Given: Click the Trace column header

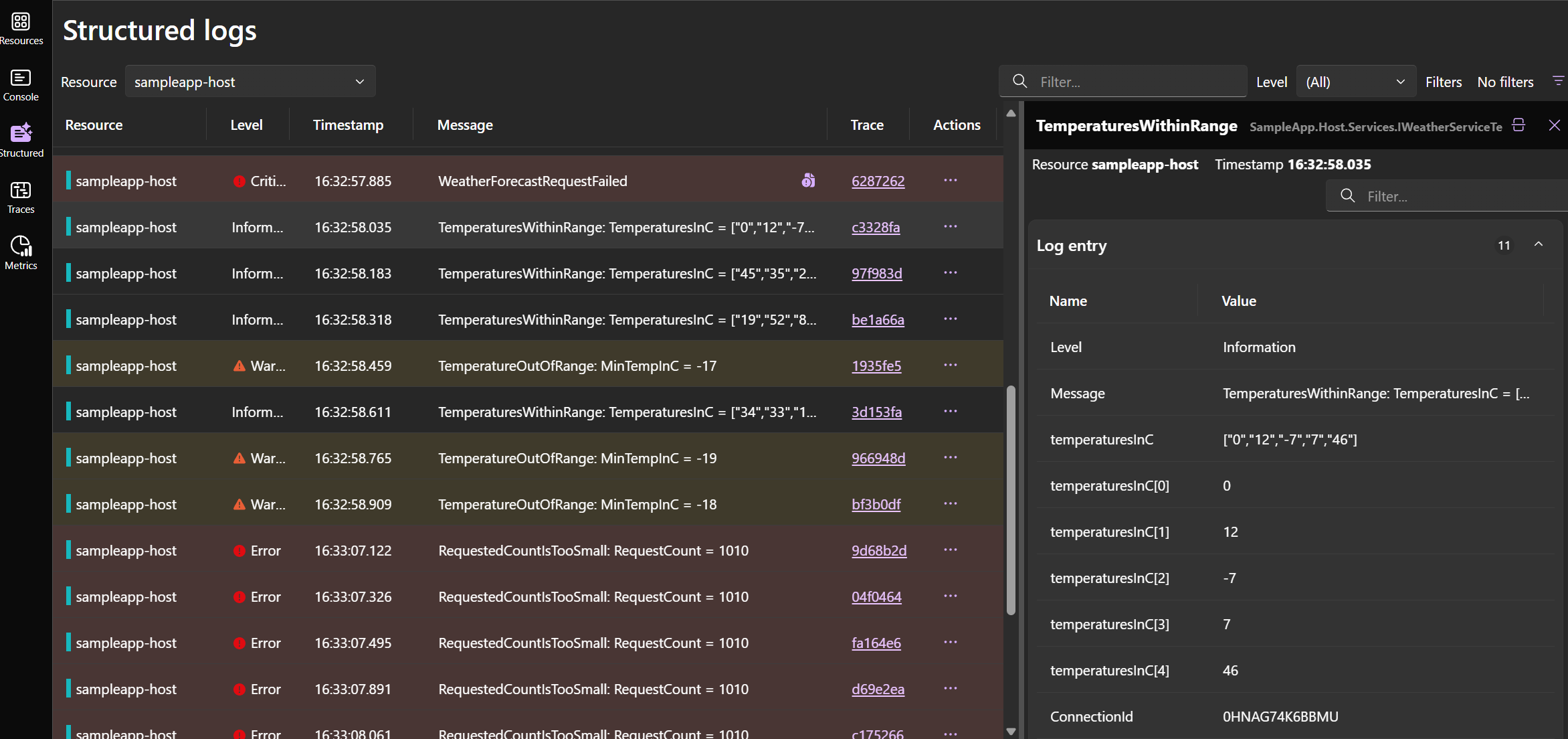Looking at the screenshot, I should (x=867, y=125).
